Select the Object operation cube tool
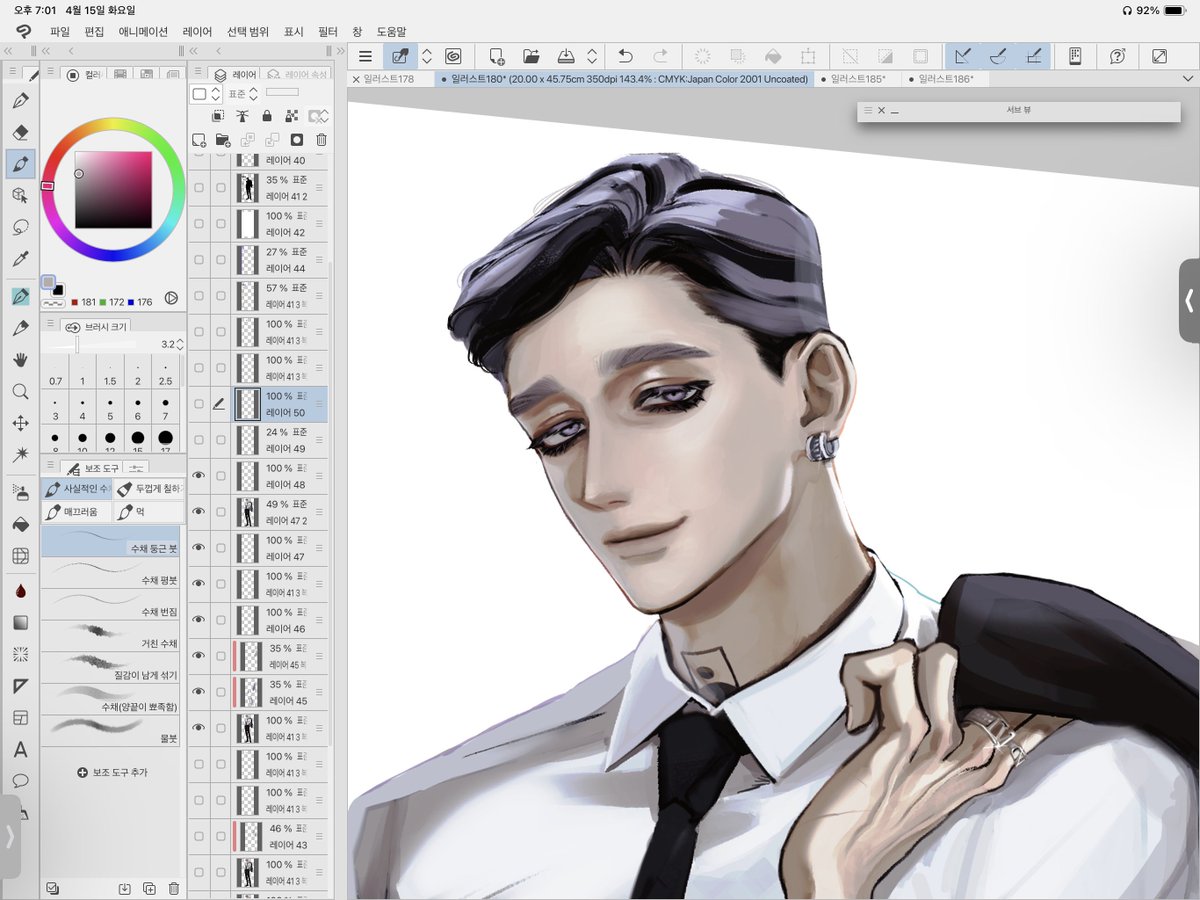Image resolution: width=1200 pixels, height=900 pixels. [x=20, y=195]
